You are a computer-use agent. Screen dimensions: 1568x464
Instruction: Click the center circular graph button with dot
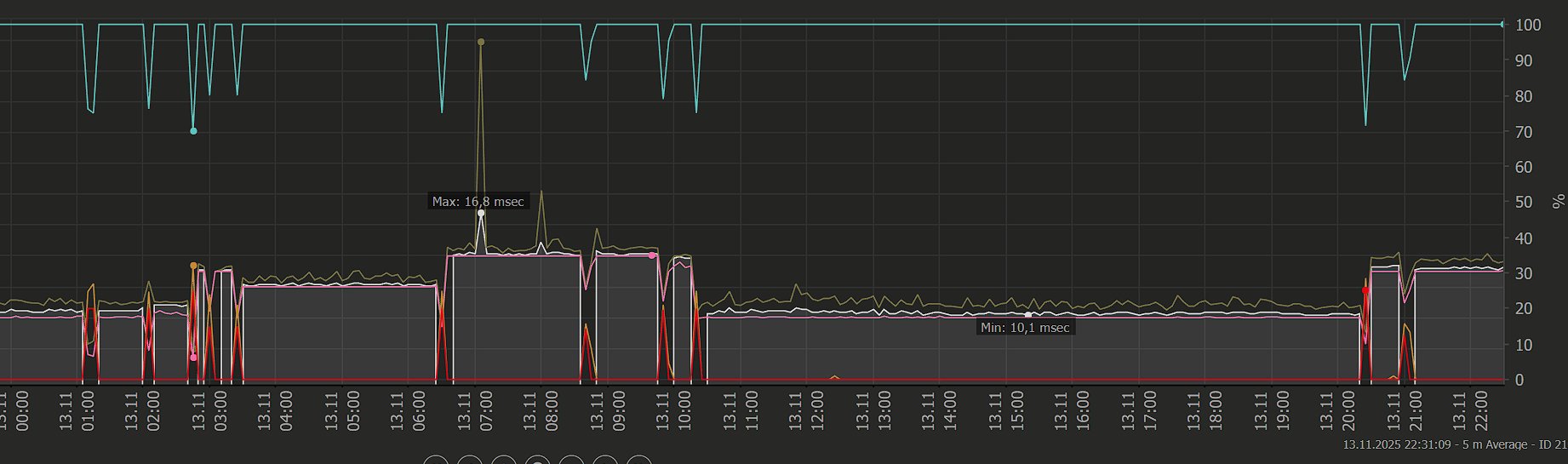(x=537, y=461)
